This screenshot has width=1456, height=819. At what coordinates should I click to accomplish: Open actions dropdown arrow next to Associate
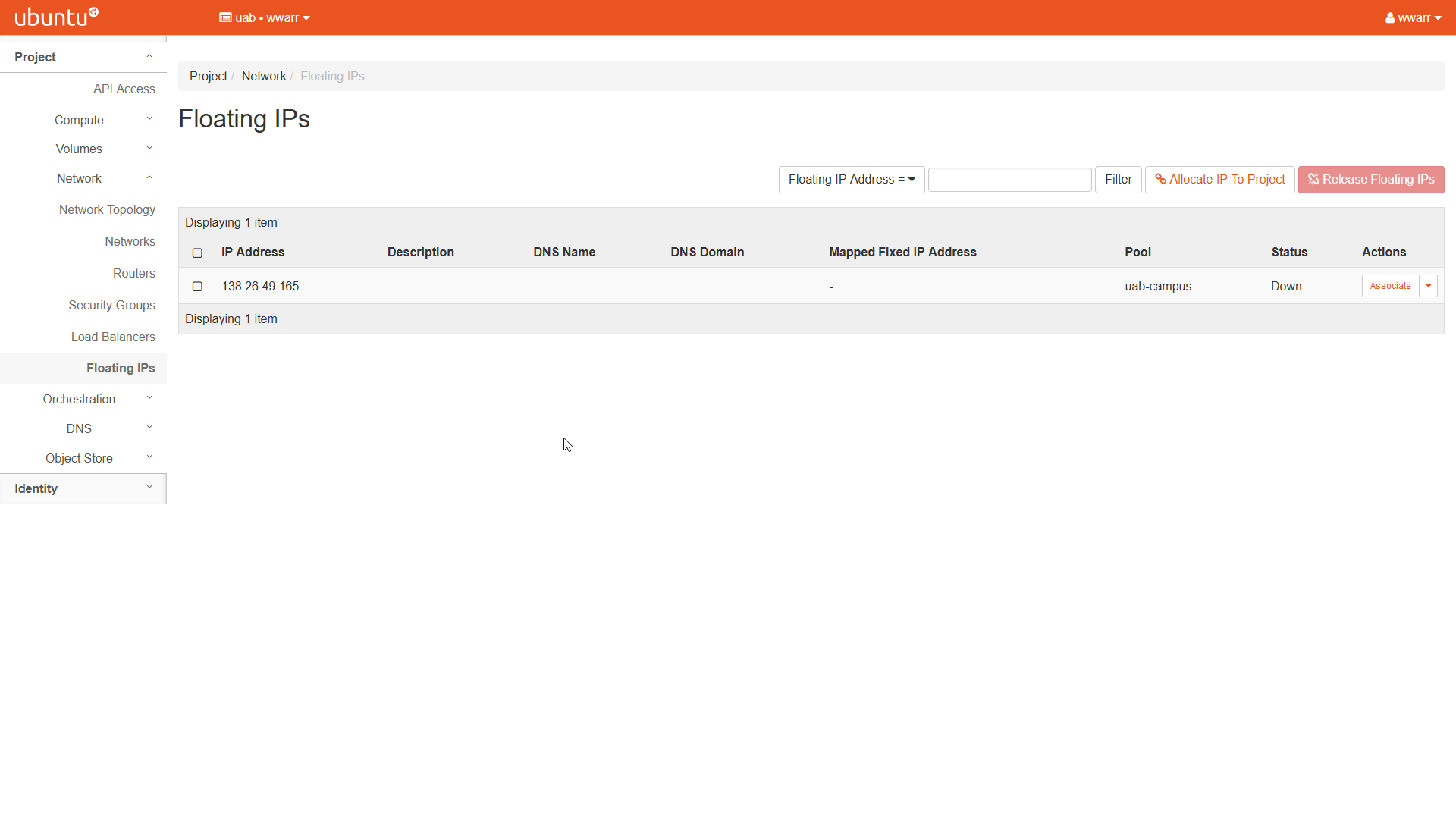click(1429, 286)
